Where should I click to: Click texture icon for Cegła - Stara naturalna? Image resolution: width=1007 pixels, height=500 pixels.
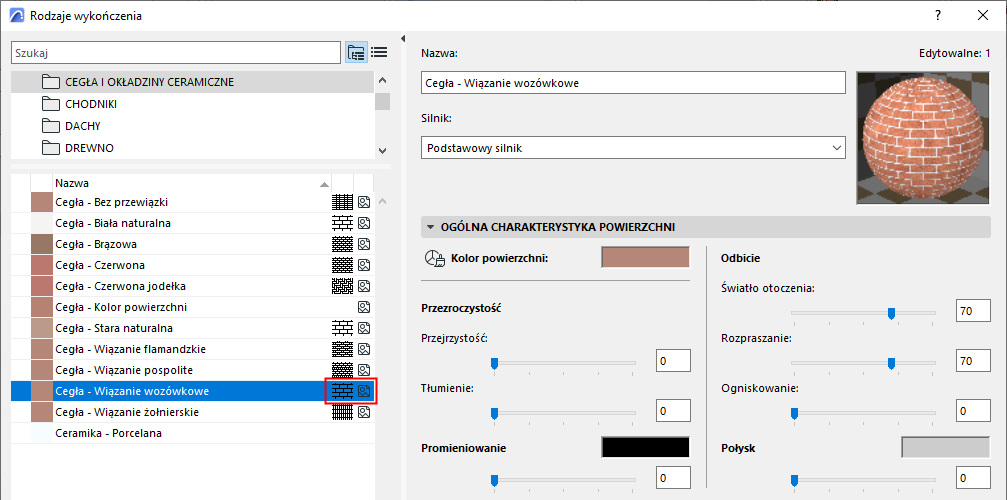pos(364,329)
